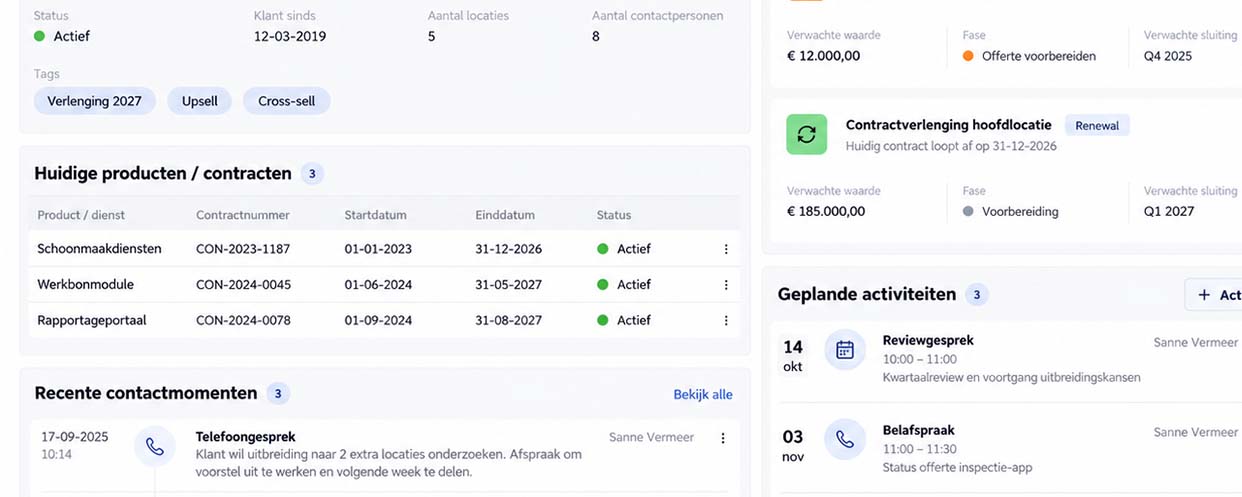Click the Renewal badge

(x=1097, y=126)
